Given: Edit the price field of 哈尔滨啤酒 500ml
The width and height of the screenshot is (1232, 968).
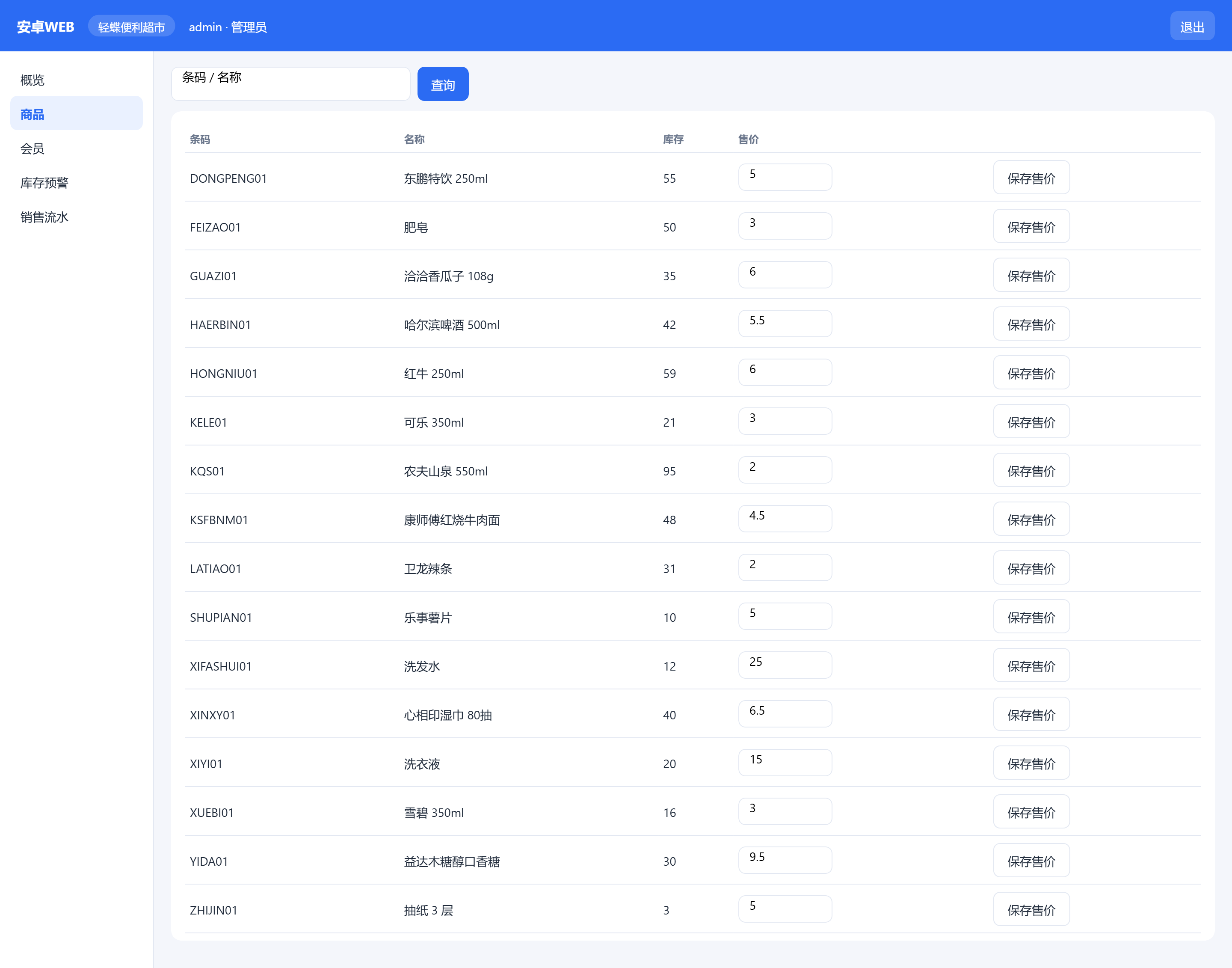Looking at the screenshot, I should (x=785, y=323).
